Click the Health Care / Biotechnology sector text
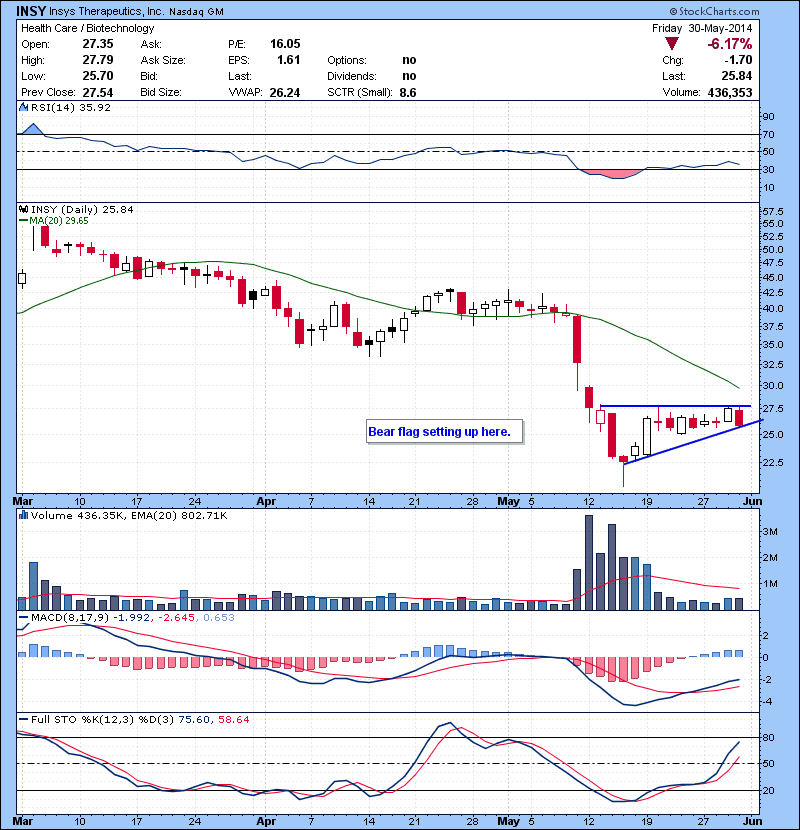The image size is (800, 830). pyautogui.click(x=87, y=29)
